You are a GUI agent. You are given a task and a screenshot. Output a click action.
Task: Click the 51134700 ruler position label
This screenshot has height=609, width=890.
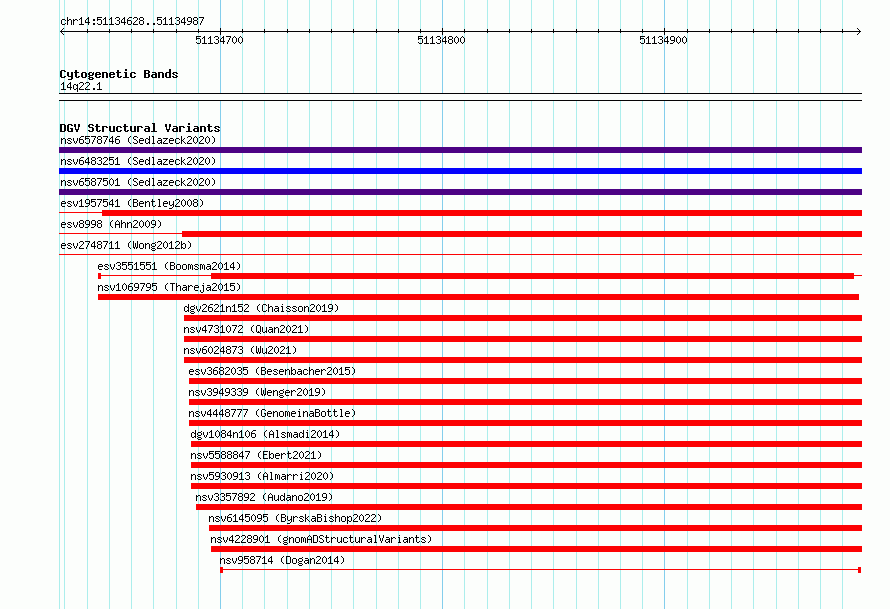click(x=219, y=40)
